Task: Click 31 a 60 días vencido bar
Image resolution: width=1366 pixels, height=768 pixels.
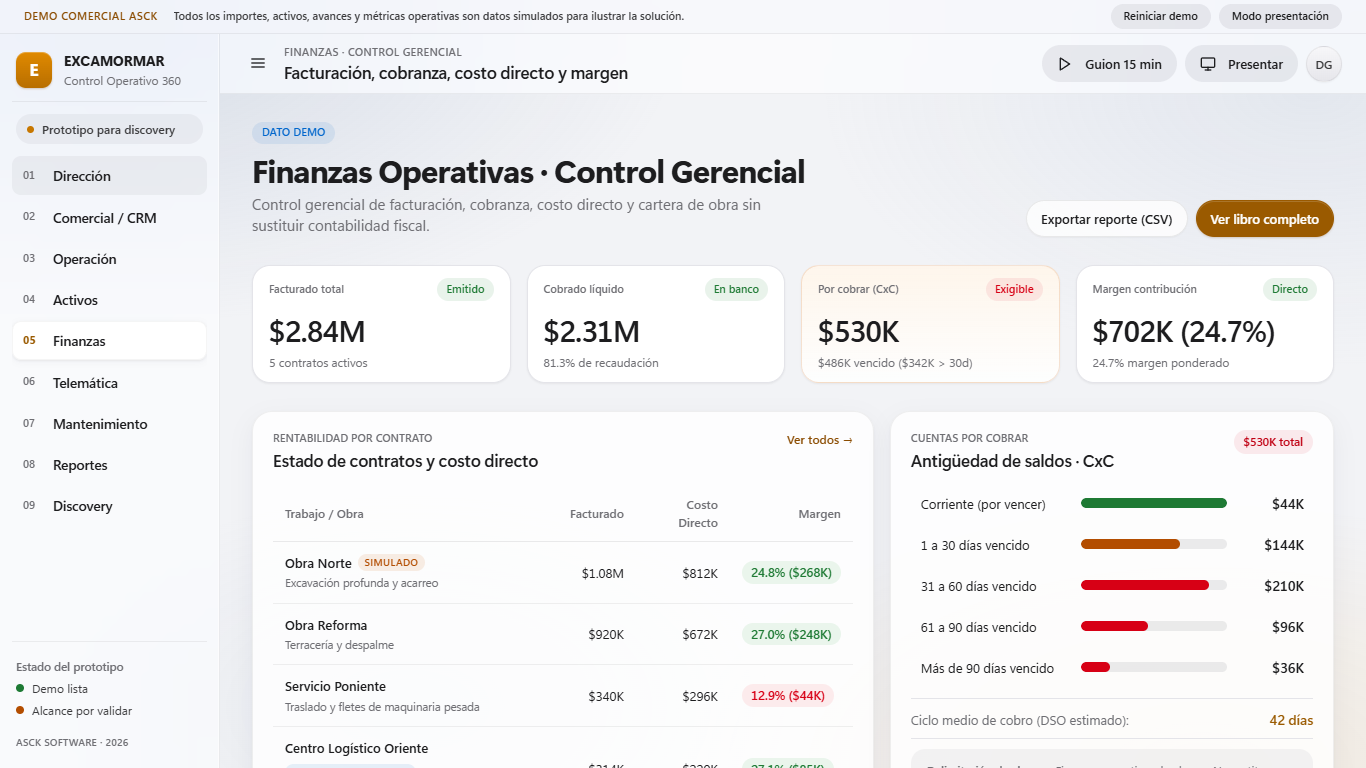Action: (x=1154, y=585)
